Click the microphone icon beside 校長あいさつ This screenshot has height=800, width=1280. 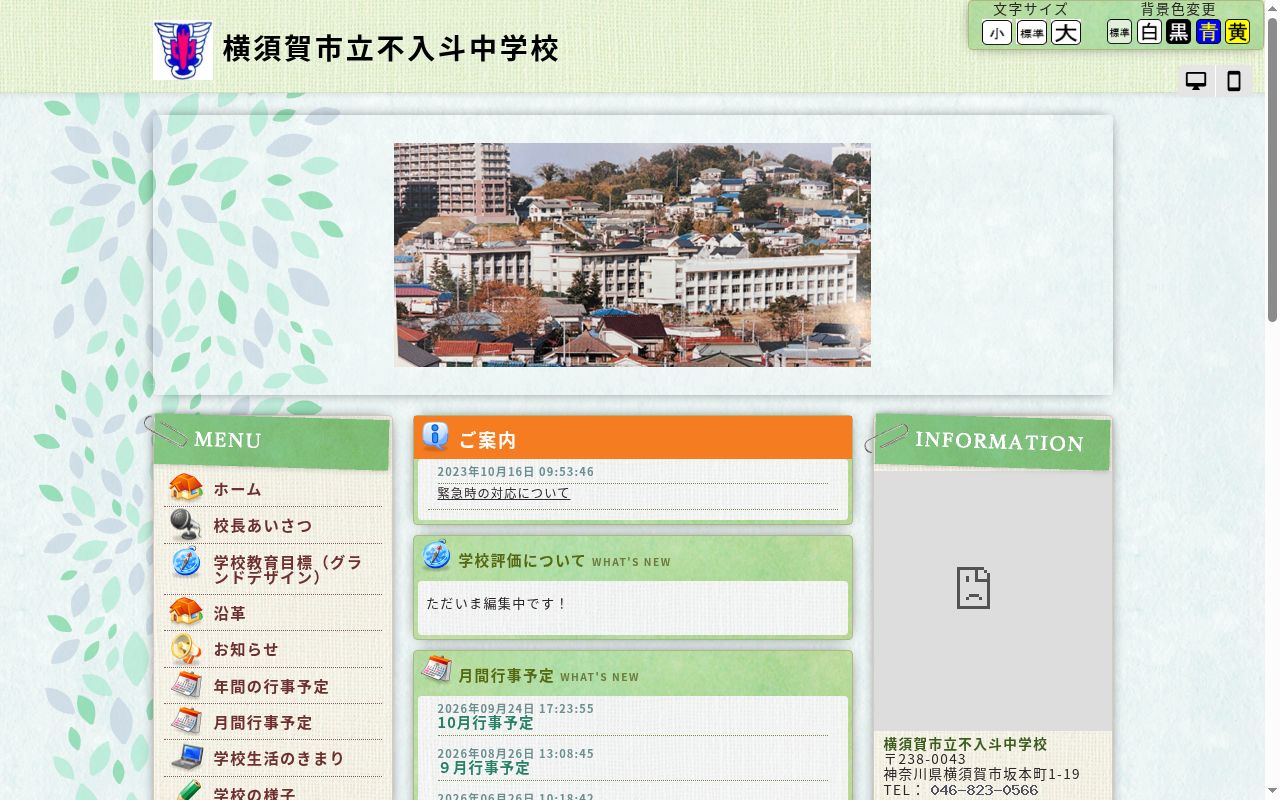pos(186,524)
